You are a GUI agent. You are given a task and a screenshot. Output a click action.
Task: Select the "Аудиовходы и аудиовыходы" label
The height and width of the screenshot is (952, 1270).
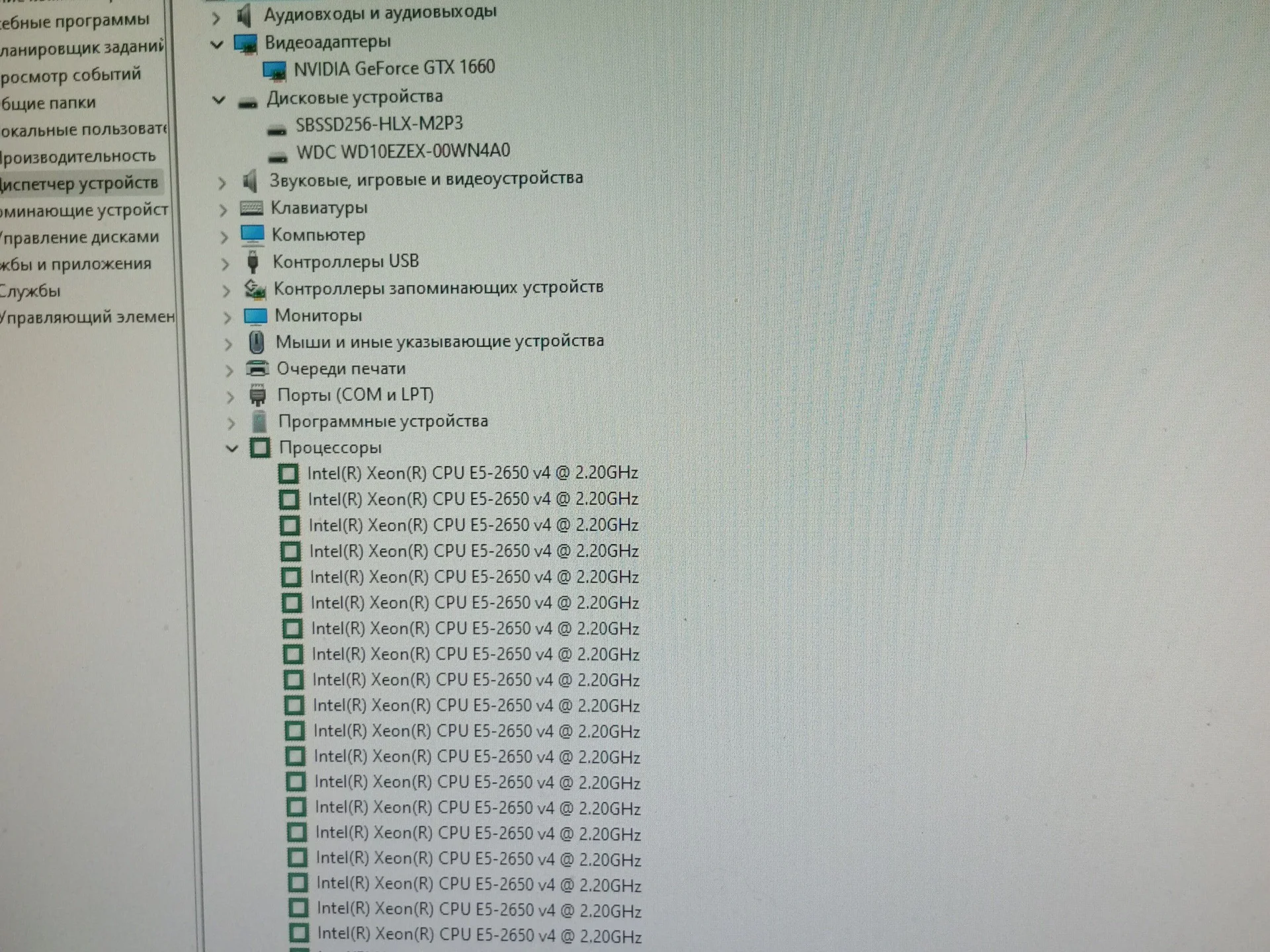coord(380,12)
